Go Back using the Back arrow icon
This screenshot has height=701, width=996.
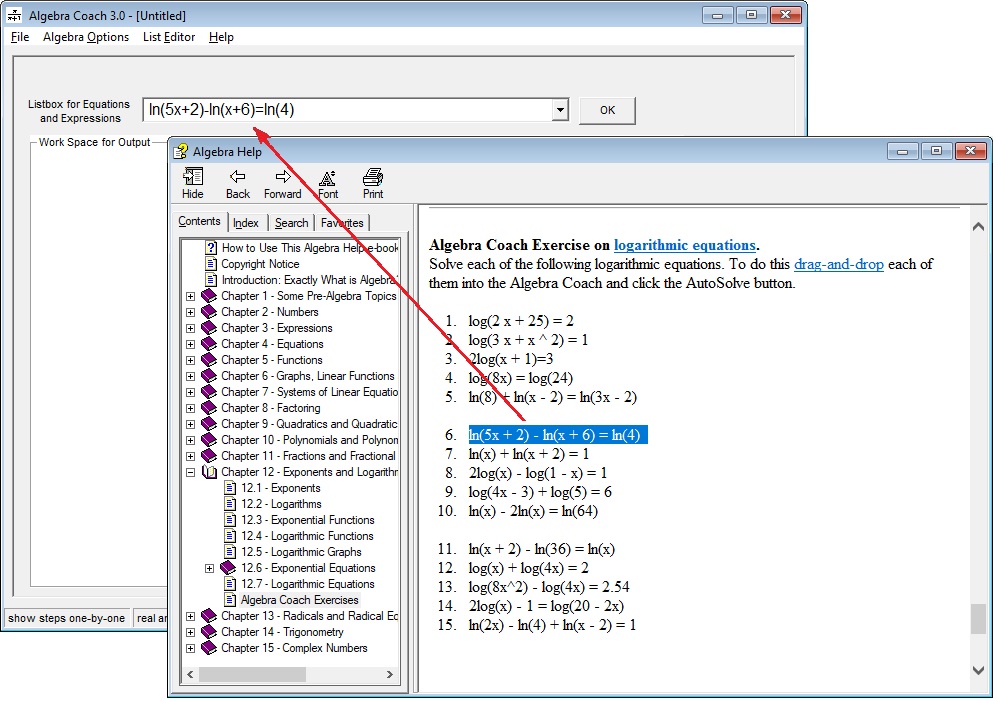(238, 177)
